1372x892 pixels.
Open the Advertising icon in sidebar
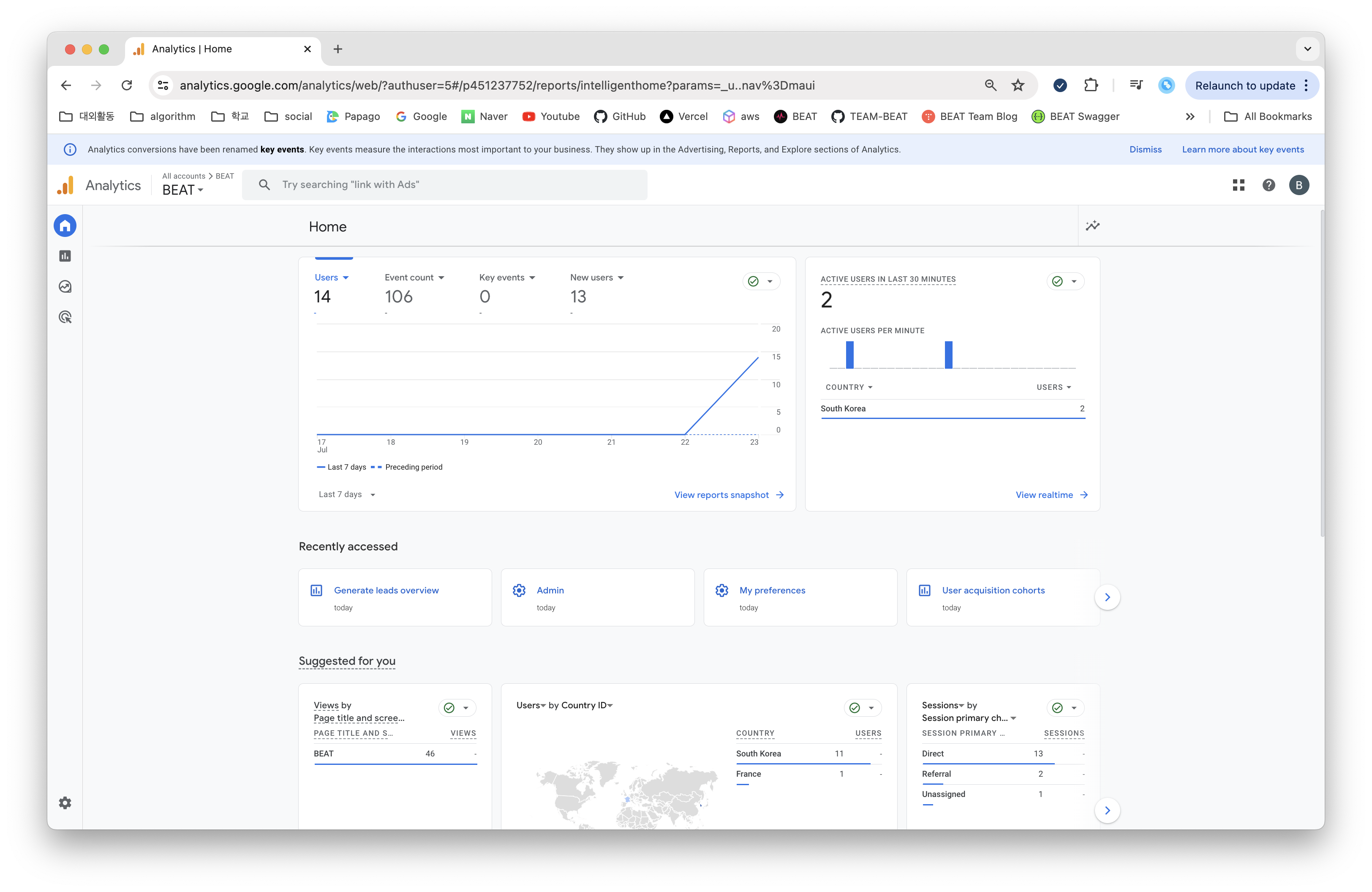click(65, 317)
